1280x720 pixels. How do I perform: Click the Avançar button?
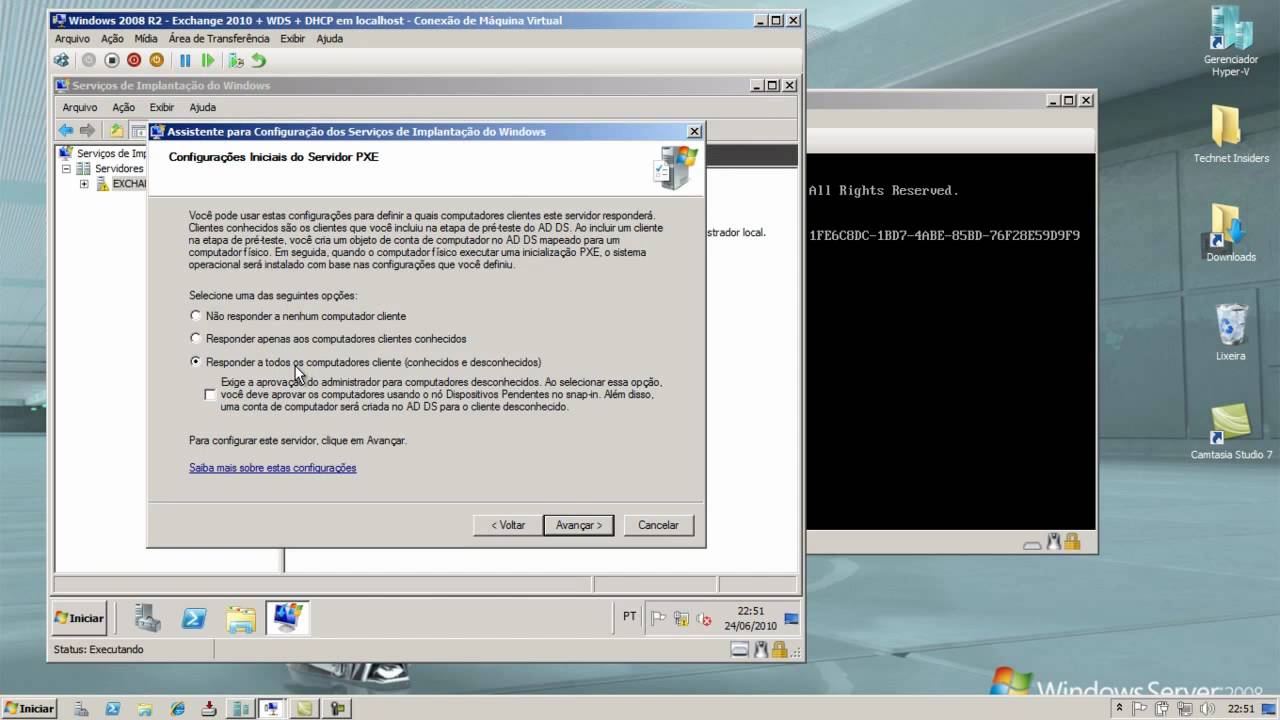[579, 525]
